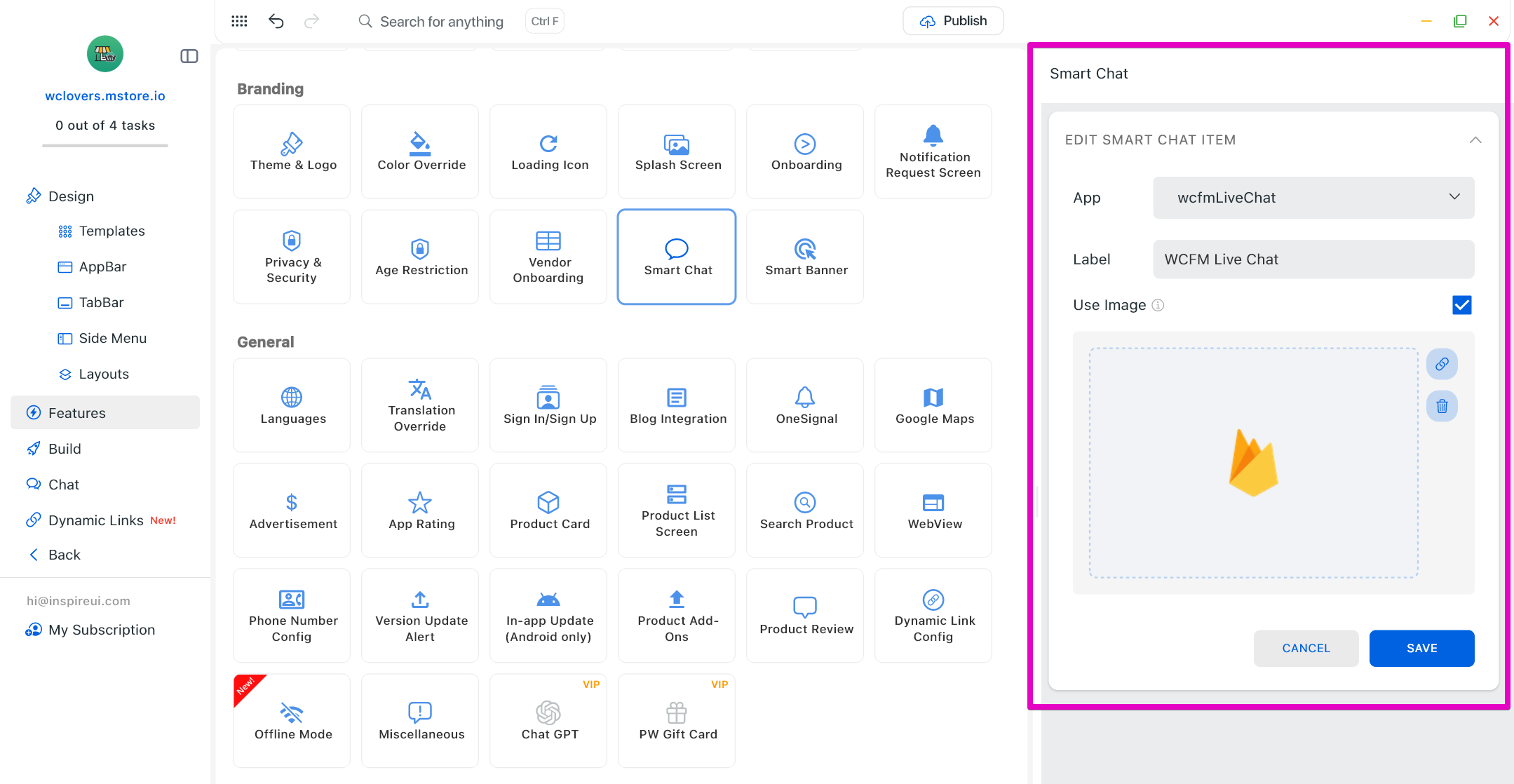1514x784 pixels.
Task: Click the Label field with WCFM Live Chat
Action: pos(1313,259)
